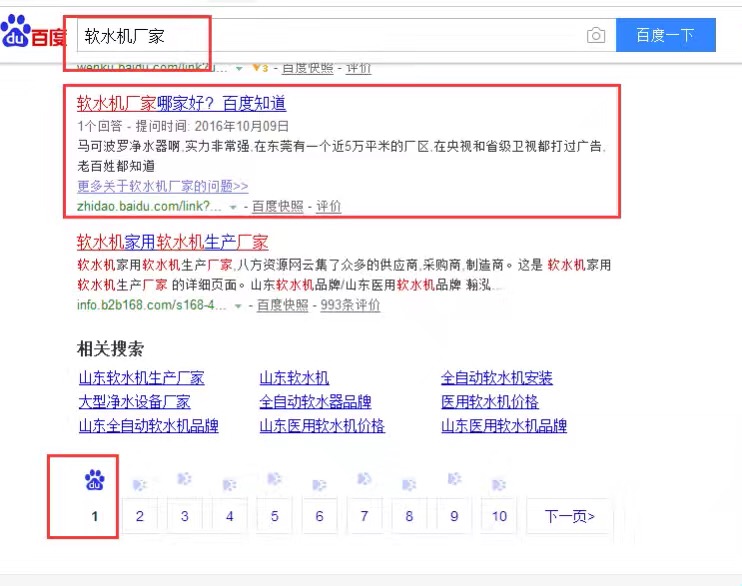Click paw print icon above page 9

coord(454,479)
